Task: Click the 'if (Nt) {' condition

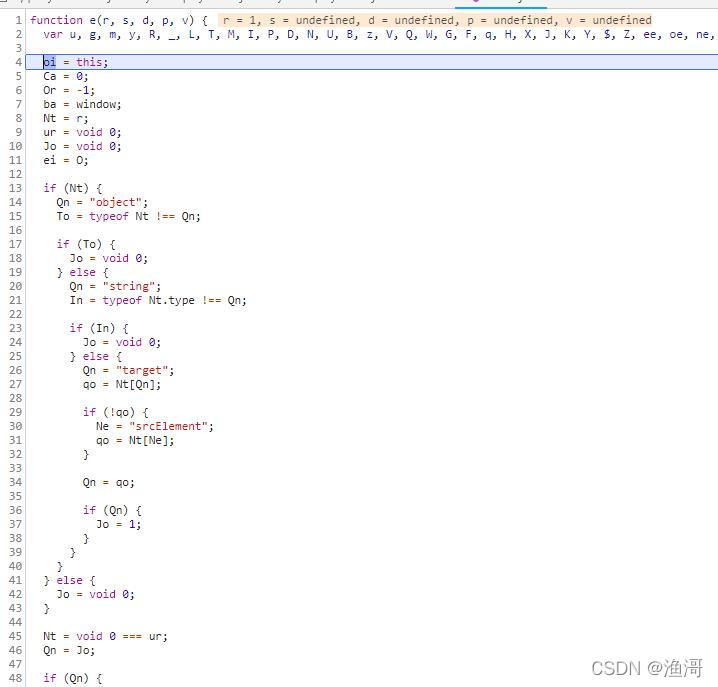Action: point(72,188)
